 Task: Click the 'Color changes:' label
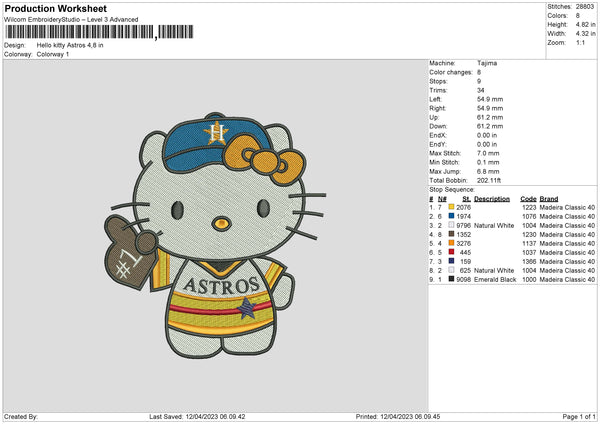coord(451,72)
